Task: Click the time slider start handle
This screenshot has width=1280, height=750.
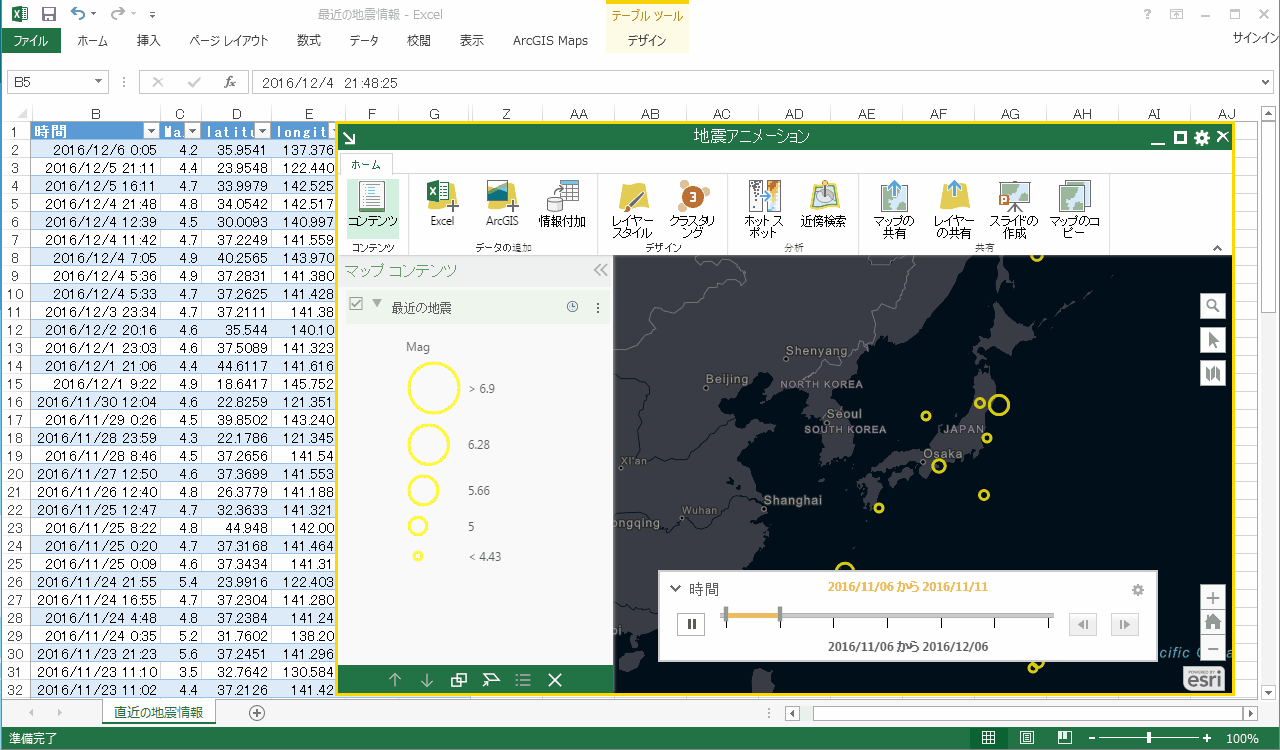Action: click(726, 615)
